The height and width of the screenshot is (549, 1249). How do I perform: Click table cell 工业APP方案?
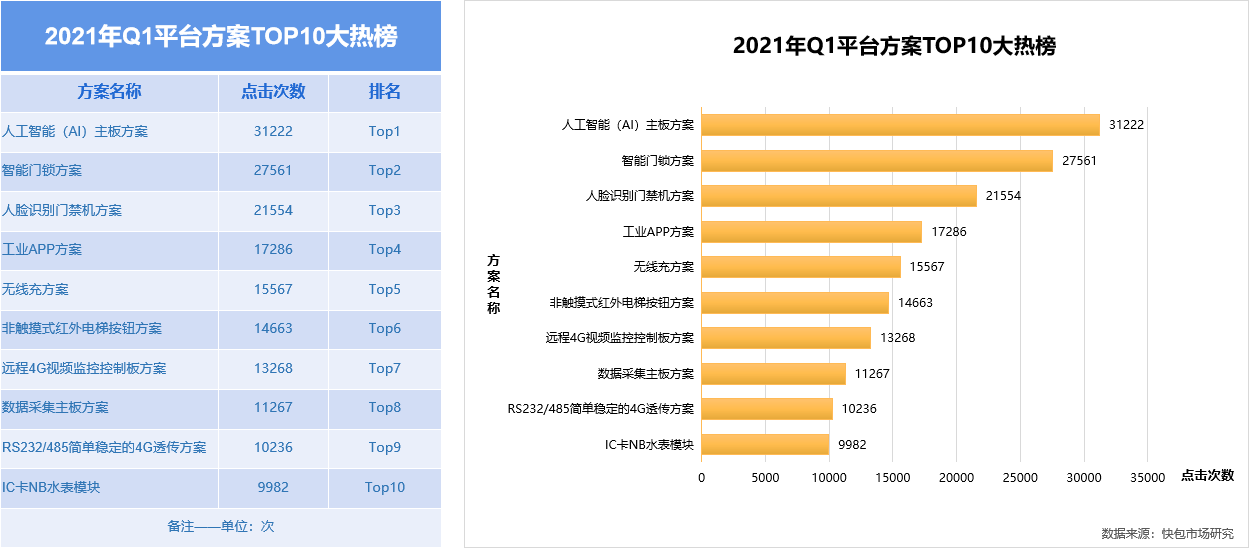point(110,250)
